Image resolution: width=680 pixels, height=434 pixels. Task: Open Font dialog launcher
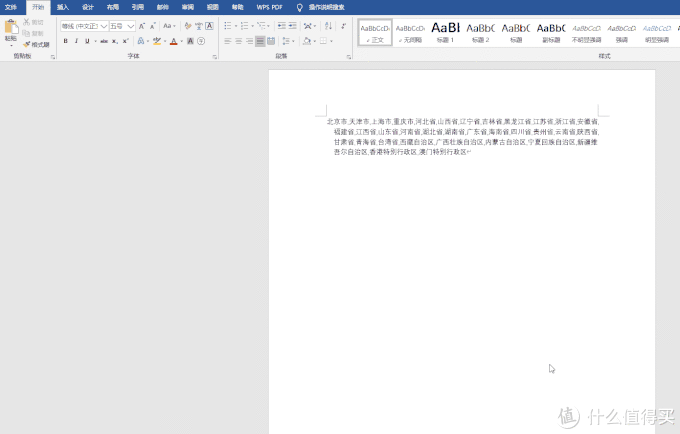pyautogui.click(x=214, y=57)
